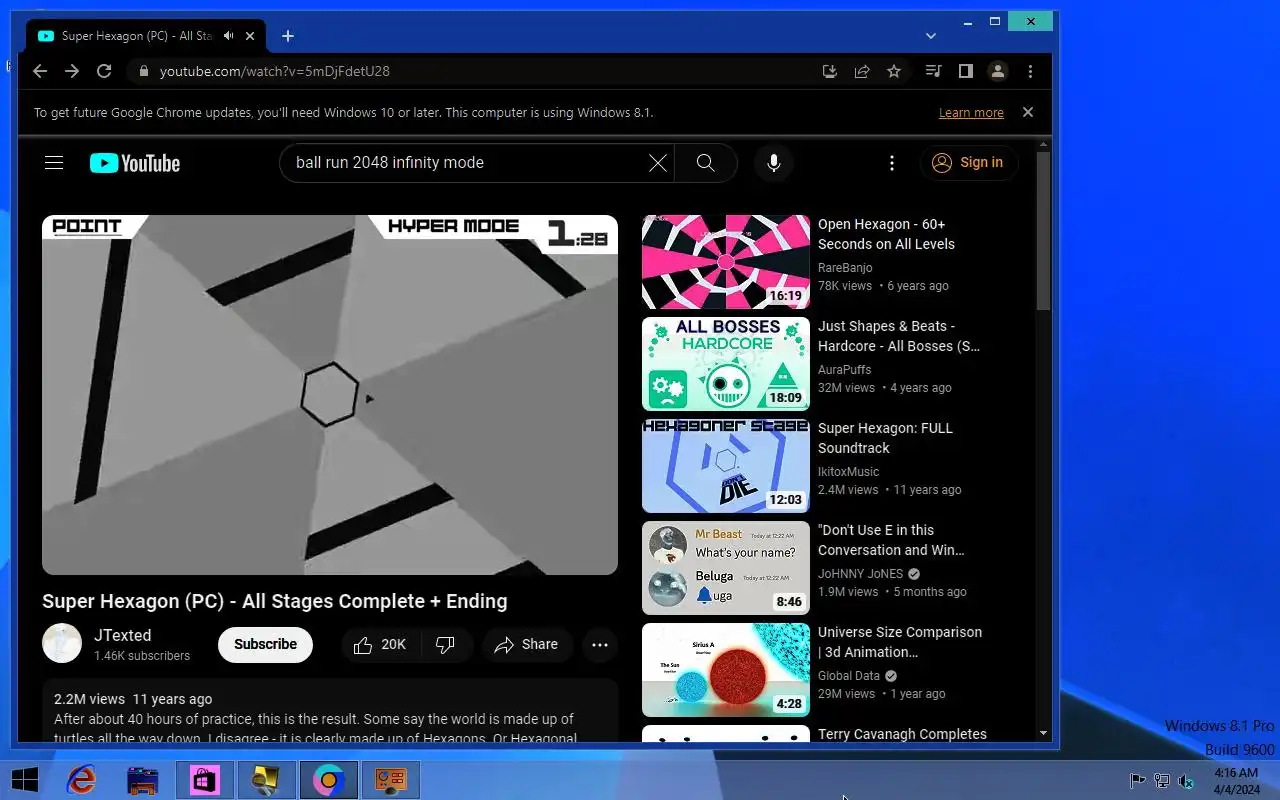This screenshot has height=800, width=1280.
Task: Open Just Shapes & Beats thumbnail
Action: click(x=726, y=364)
